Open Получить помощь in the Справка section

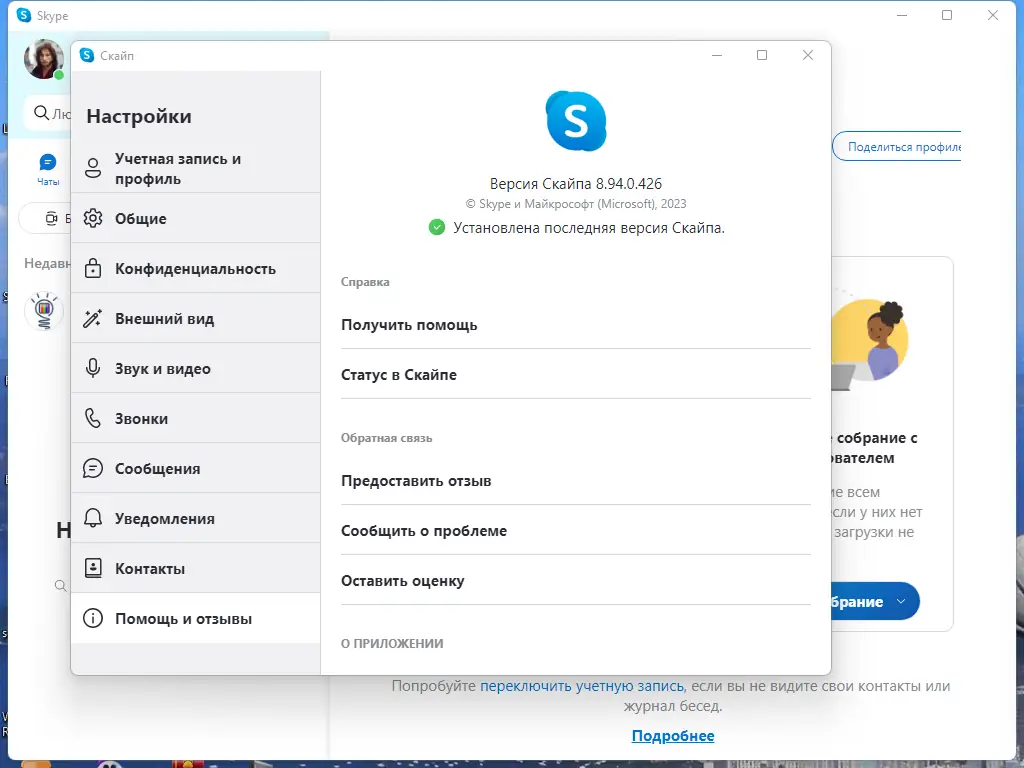(410, 324)
